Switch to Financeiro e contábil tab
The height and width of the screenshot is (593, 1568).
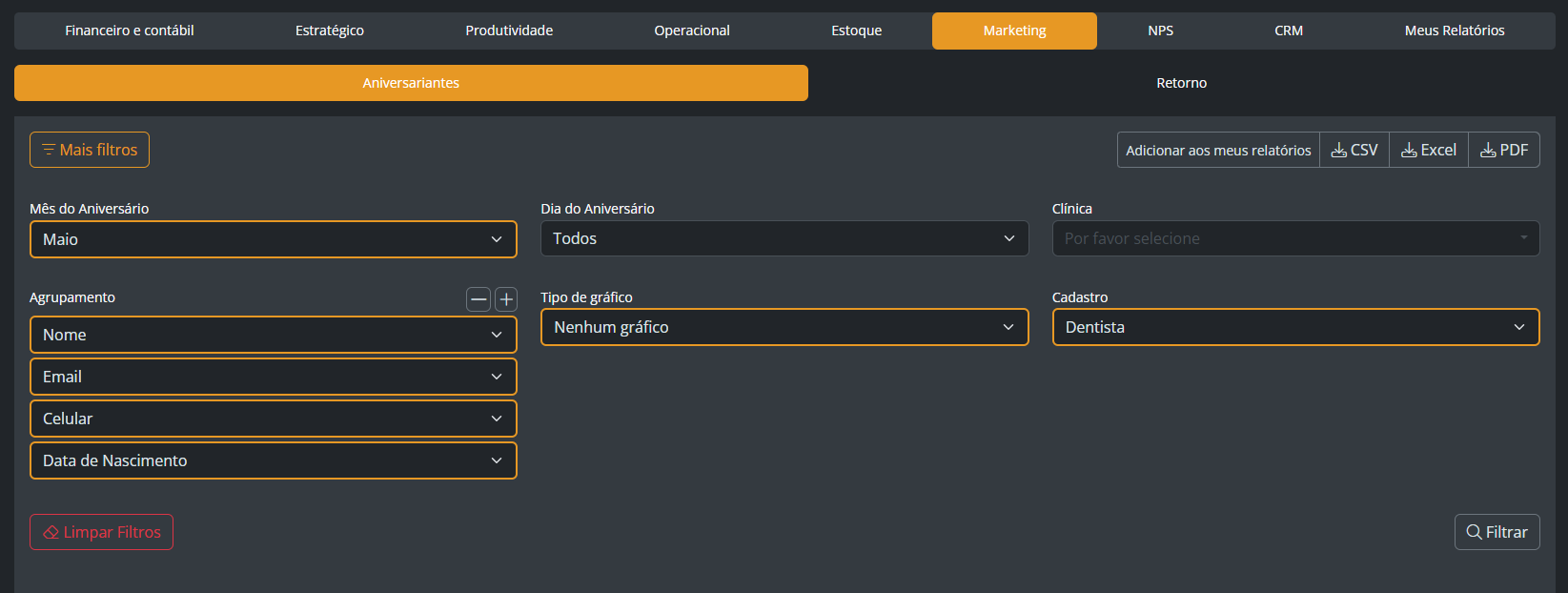[x=130, y=31]
